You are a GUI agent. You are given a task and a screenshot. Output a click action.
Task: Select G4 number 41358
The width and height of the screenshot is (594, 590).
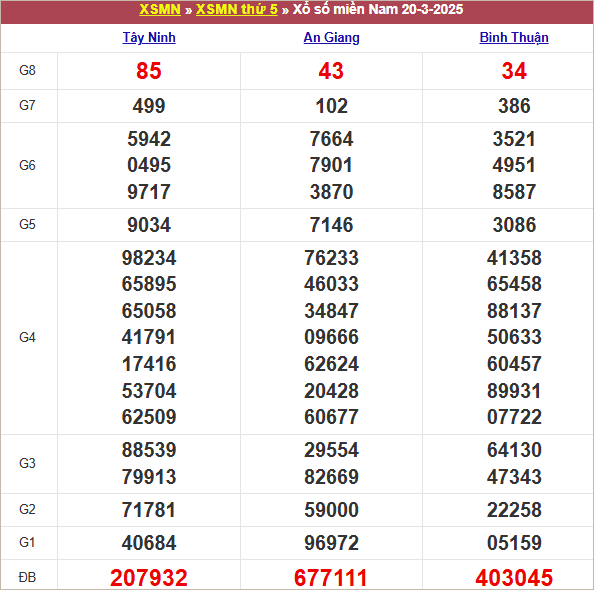(514, 258)
